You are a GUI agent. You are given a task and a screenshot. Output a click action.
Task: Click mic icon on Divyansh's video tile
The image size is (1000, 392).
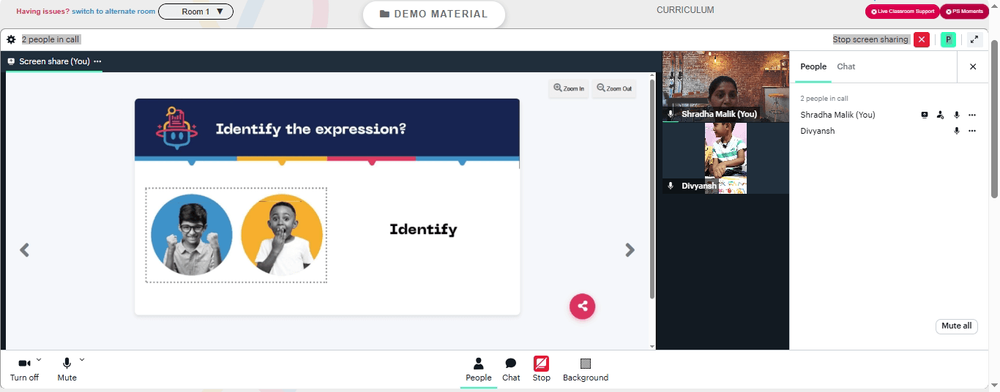pos(670,185)
